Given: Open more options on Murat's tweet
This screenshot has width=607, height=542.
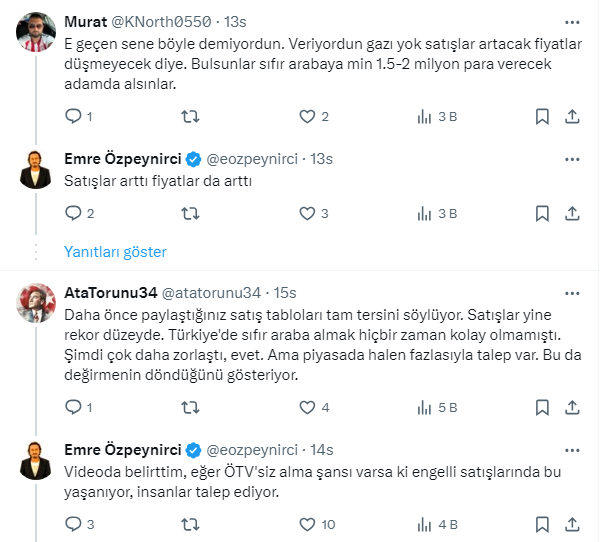Looking at the screenshot, I should click(x=572, y=21).
